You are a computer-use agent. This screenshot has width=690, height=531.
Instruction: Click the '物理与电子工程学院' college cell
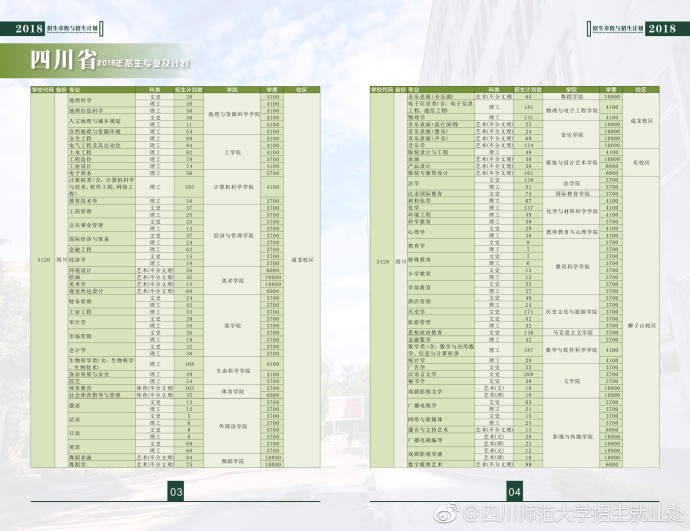click(571, 111)
